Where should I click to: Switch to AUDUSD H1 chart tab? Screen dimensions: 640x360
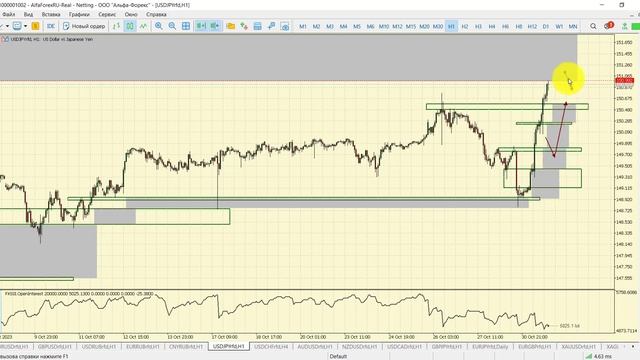click(x=315, y=347)
